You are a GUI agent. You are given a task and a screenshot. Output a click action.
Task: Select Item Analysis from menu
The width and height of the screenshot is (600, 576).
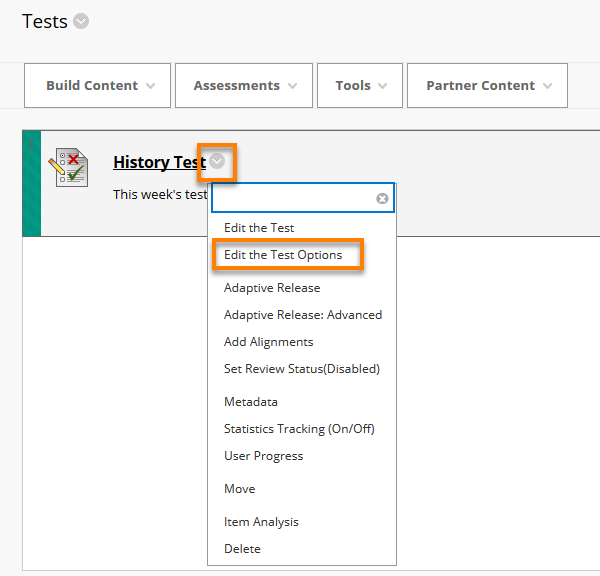pos(261,522)
